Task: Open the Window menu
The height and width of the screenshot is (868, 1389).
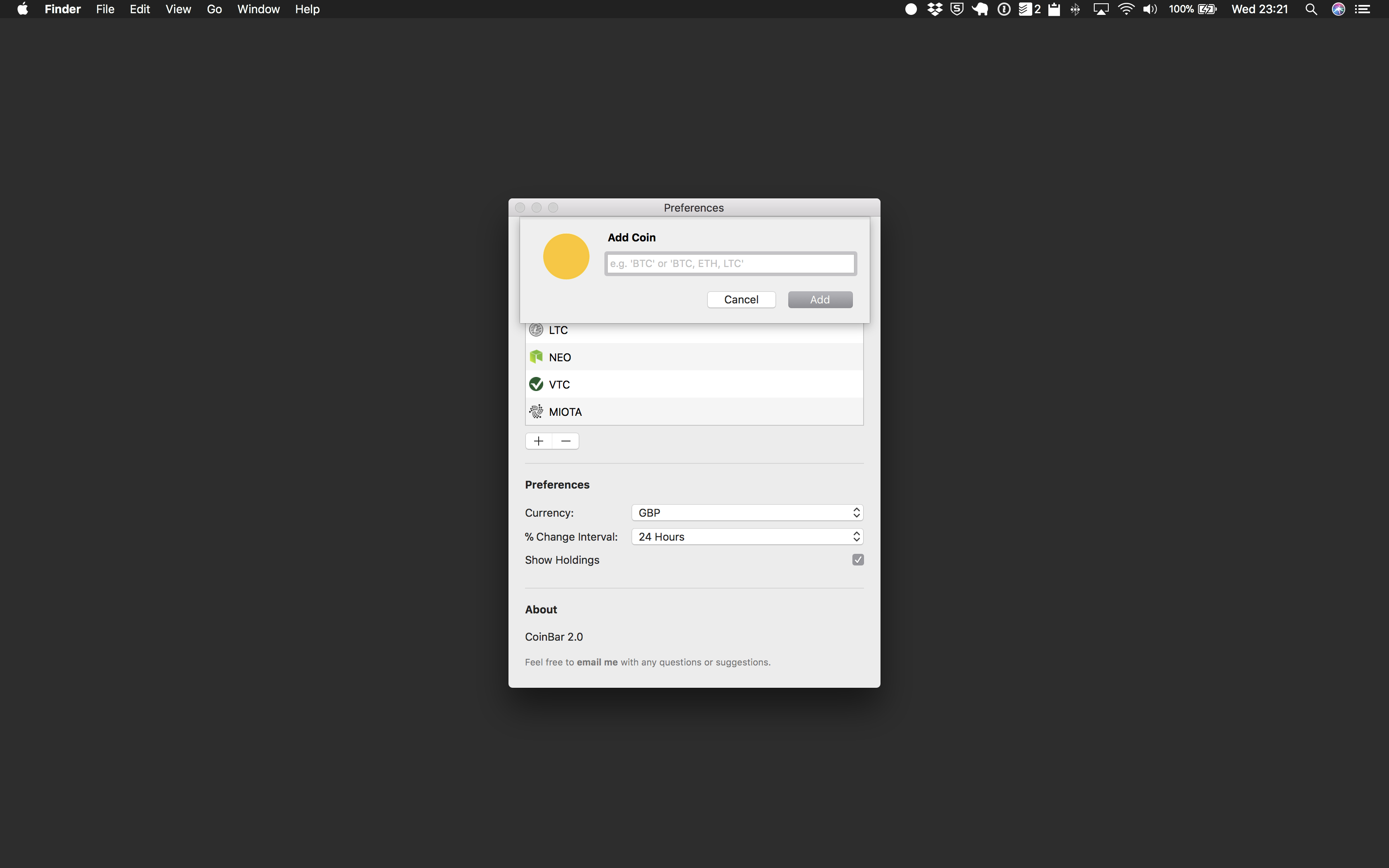Action: 258,9
